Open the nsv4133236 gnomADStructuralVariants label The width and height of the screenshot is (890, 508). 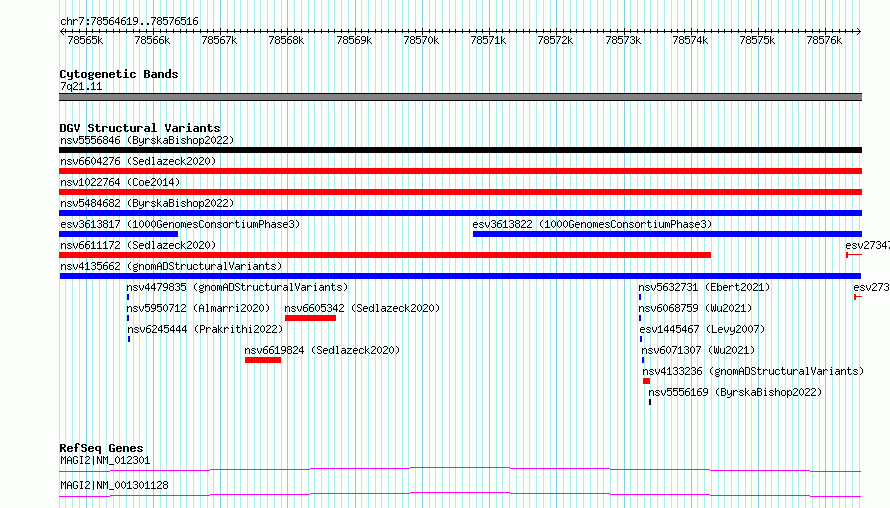pyautogui.click(x=753, y=371)
